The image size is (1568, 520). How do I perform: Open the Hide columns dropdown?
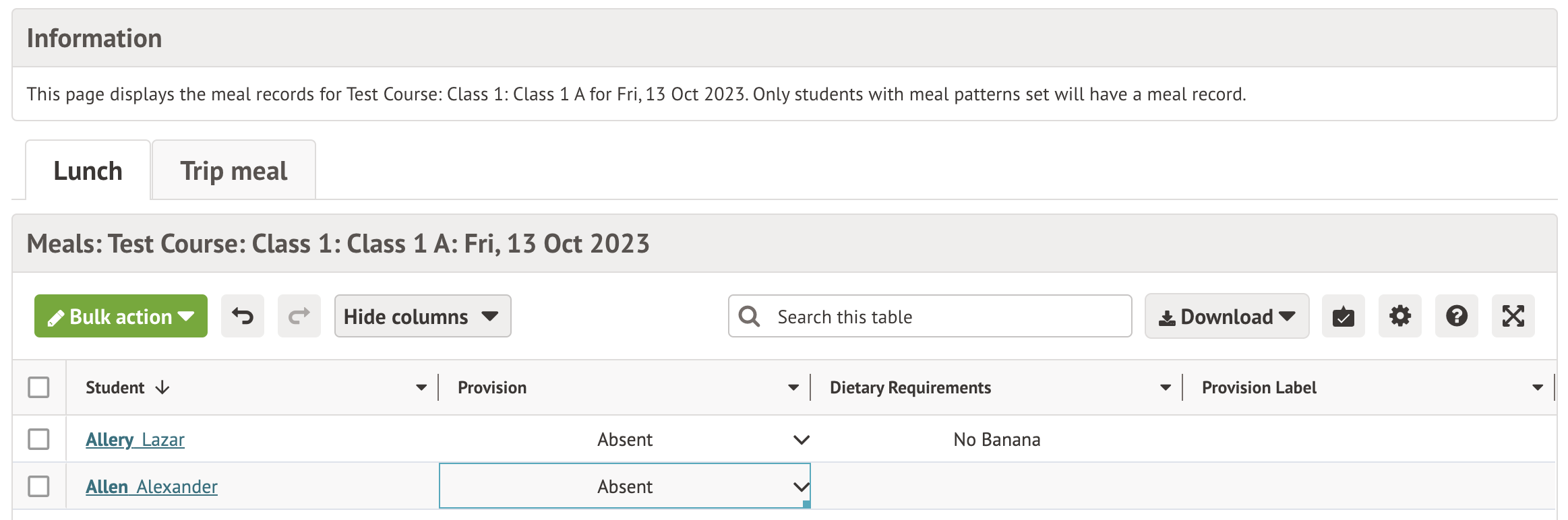[422, 316]
